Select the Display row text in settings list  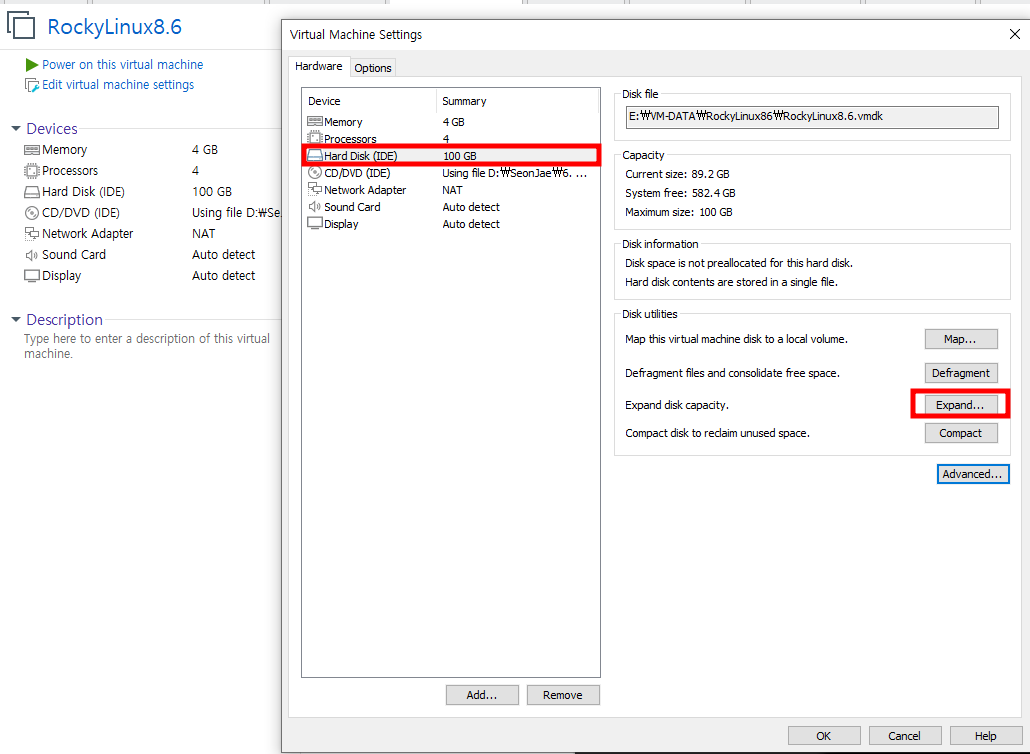tap(342, 225)
